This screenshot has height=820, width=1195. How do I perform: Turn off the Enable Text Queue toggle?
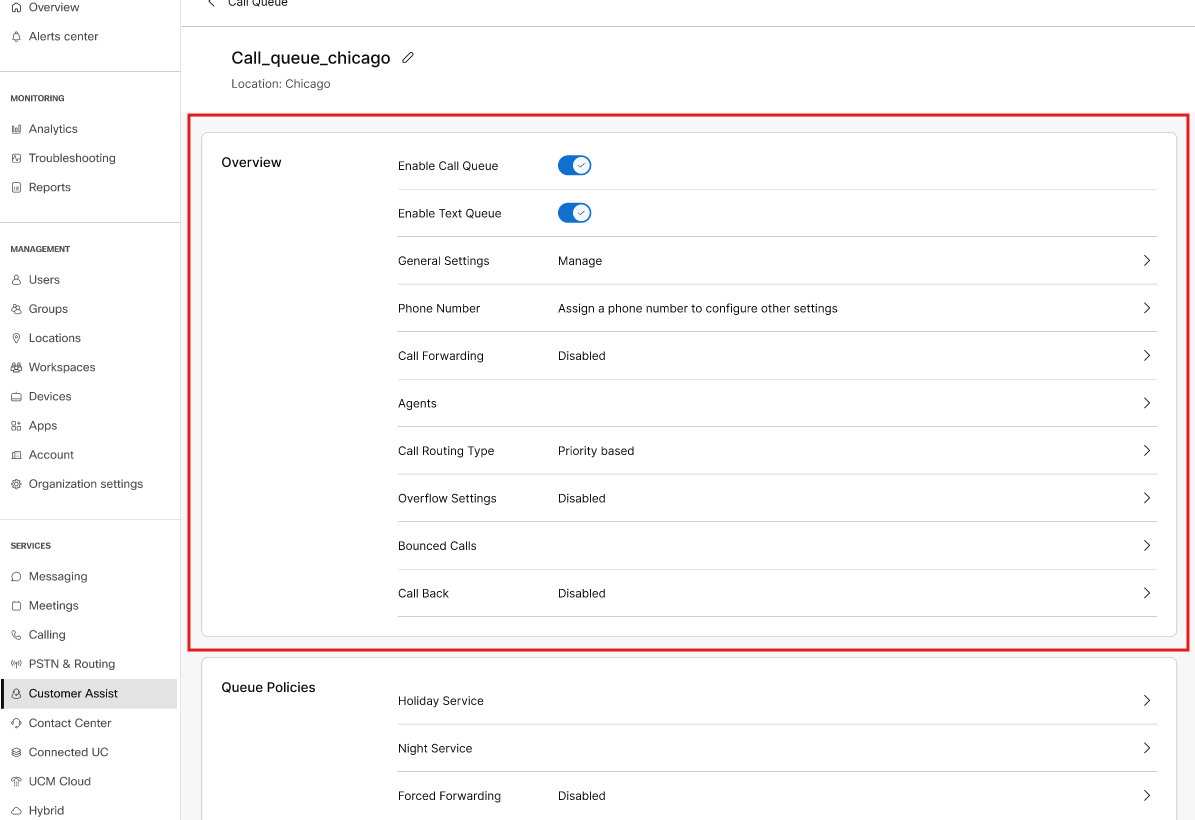tap(574, 212)
